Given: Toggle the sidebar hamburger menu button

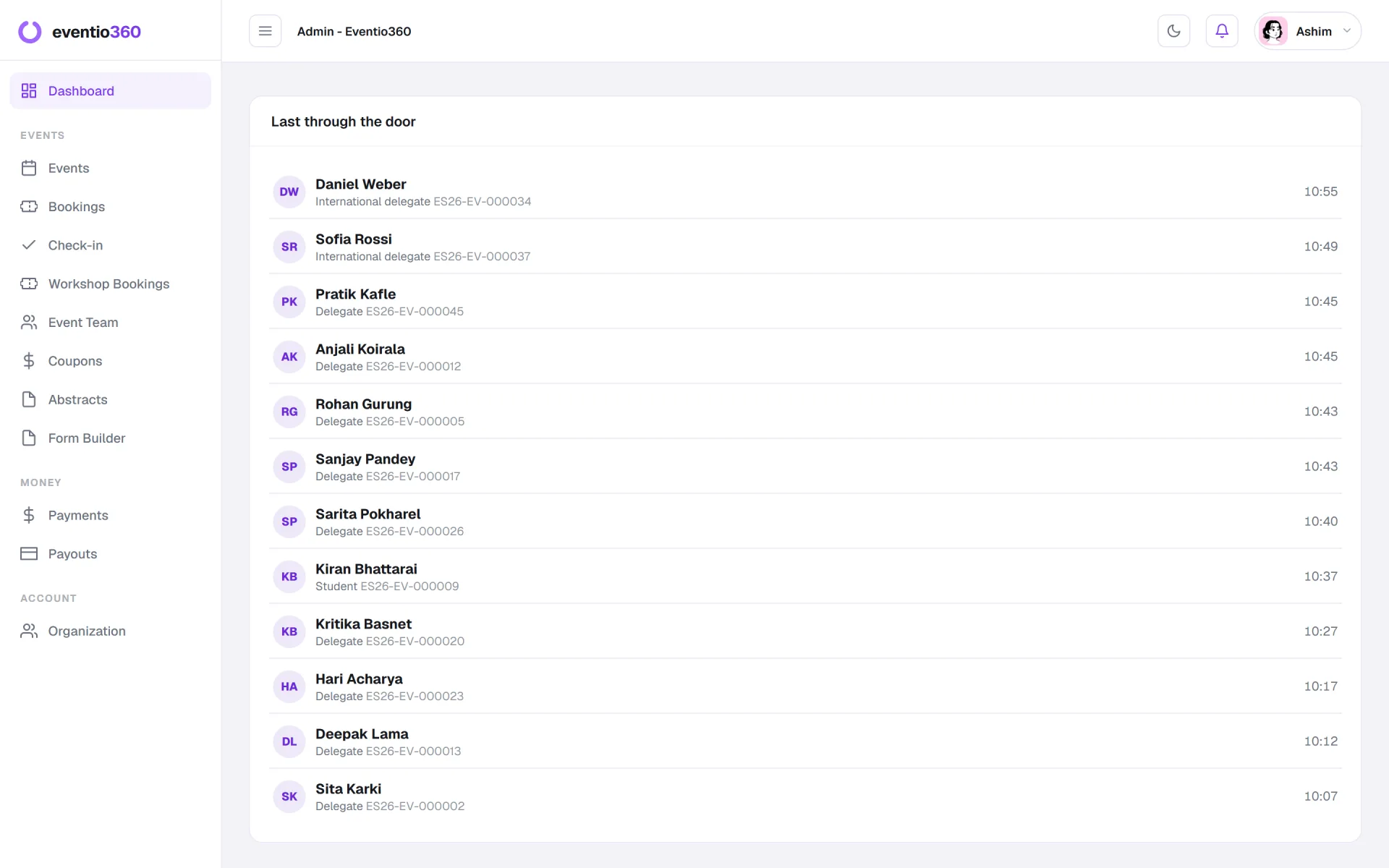Looking at the screenshot, I should (x=265, y=31).
